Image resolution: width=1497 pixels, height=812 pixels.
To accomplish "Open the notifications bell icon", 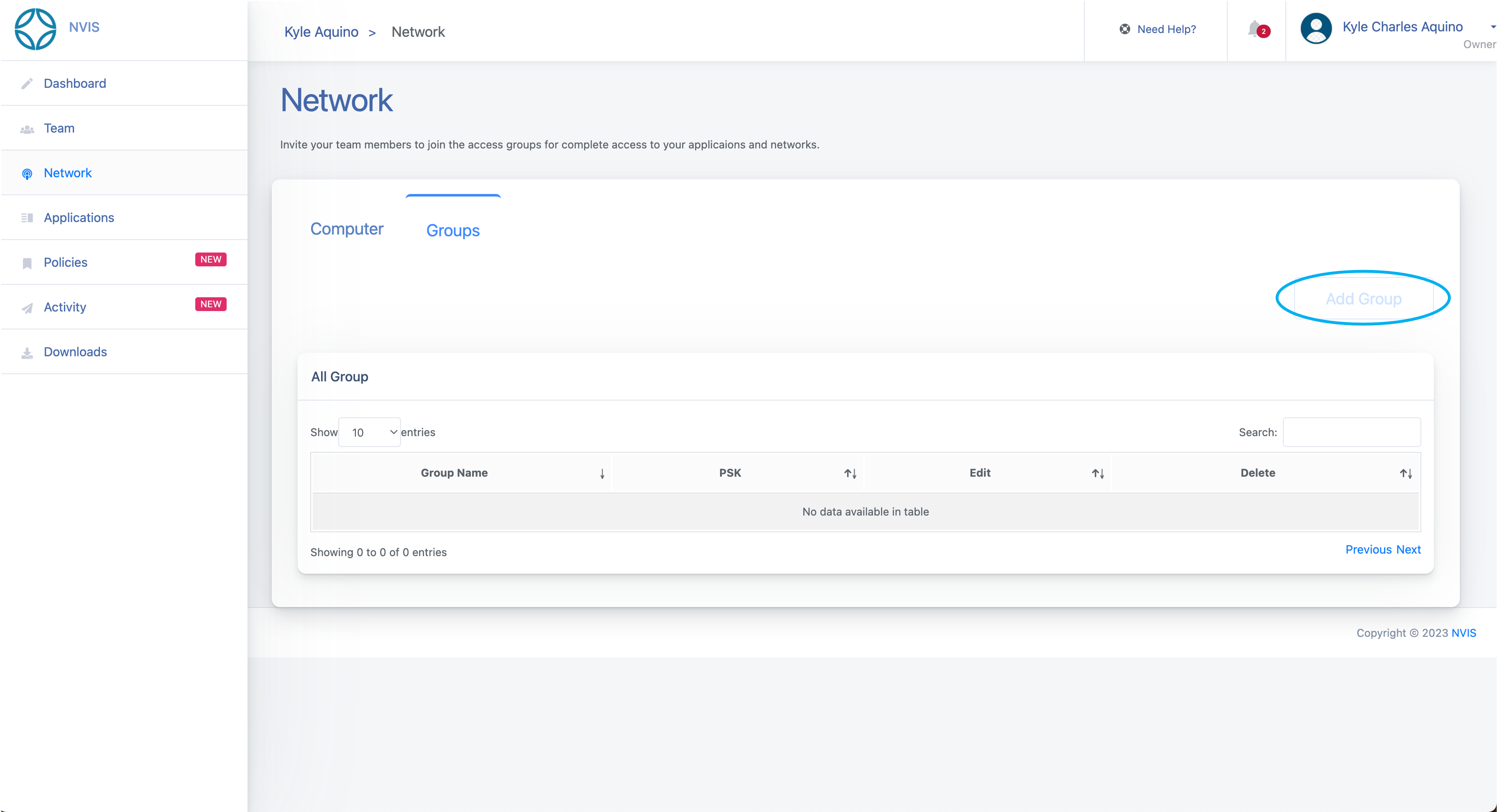I will click(x=1254, y=29).
